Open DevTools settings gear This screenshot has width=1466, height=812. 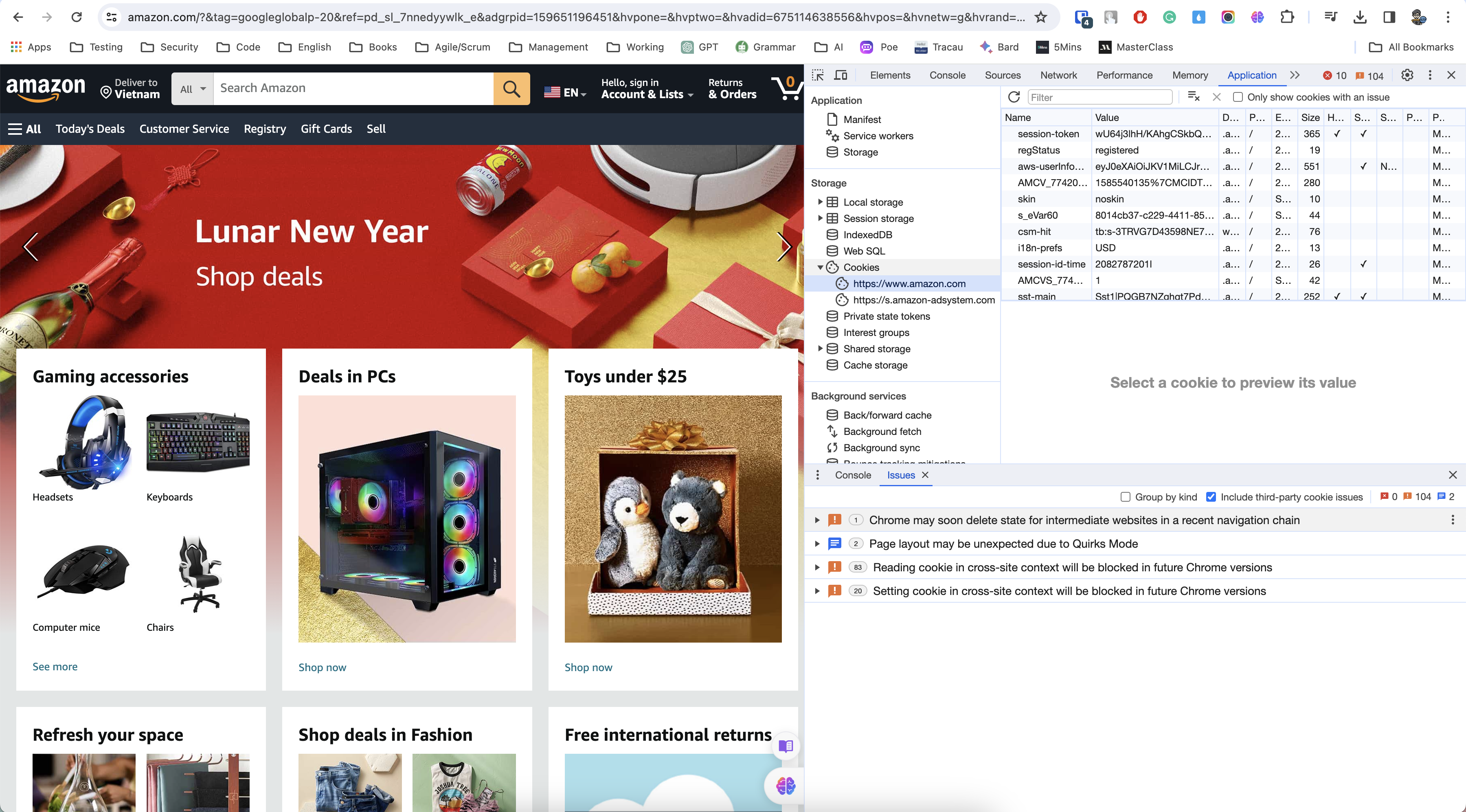pos(1407,75)
